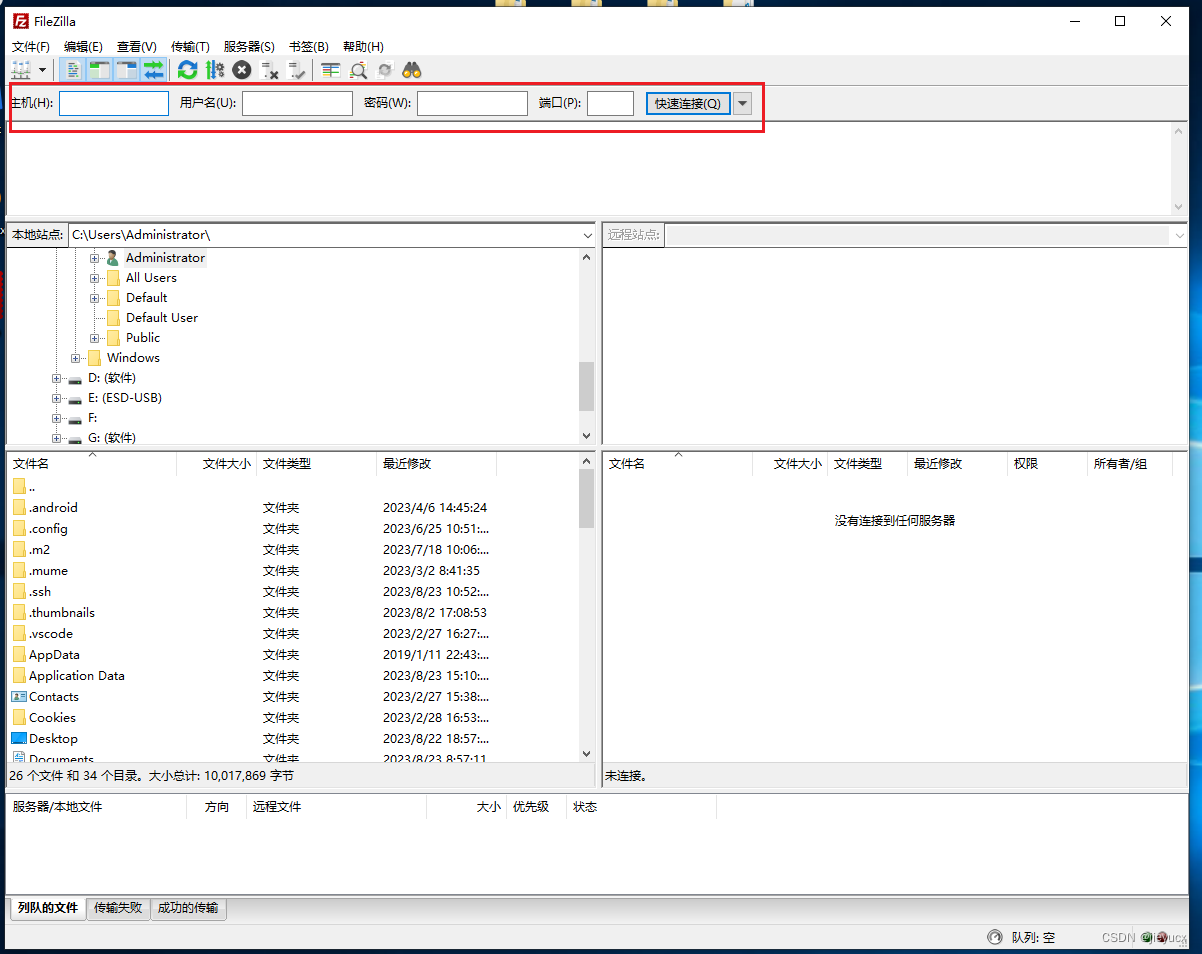Toggle the remote directory tree display

(126, 70)
